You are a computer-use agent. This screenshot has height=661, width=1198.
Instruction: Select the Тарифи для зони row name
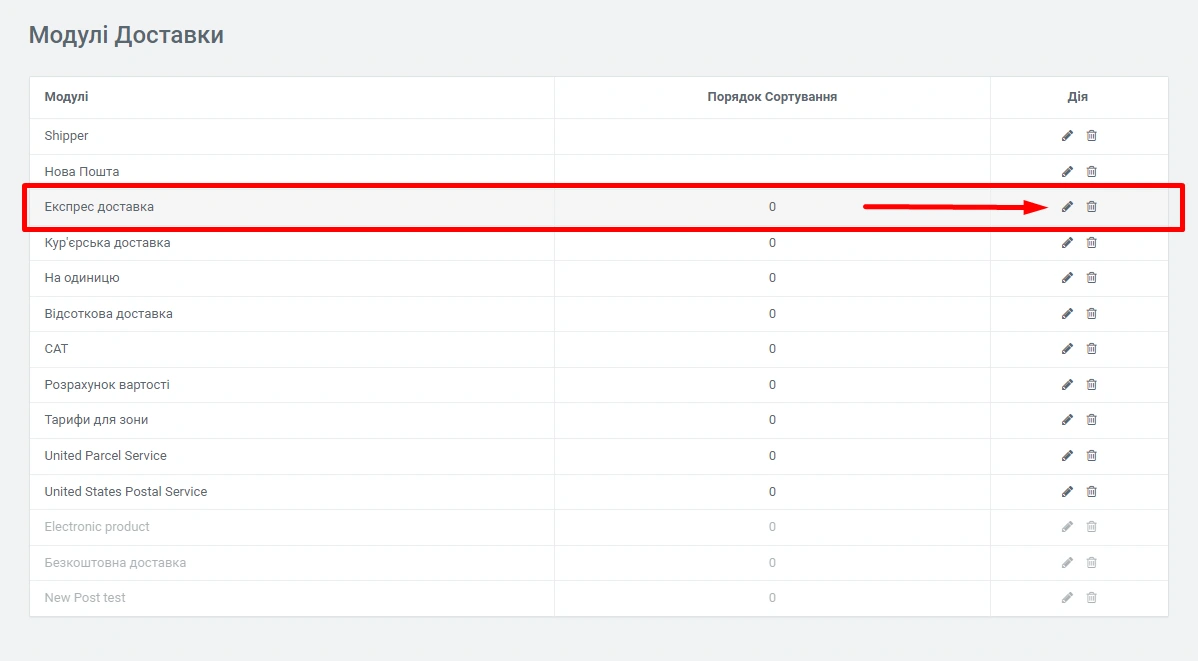pyautogui.click(x=96, y=420)
